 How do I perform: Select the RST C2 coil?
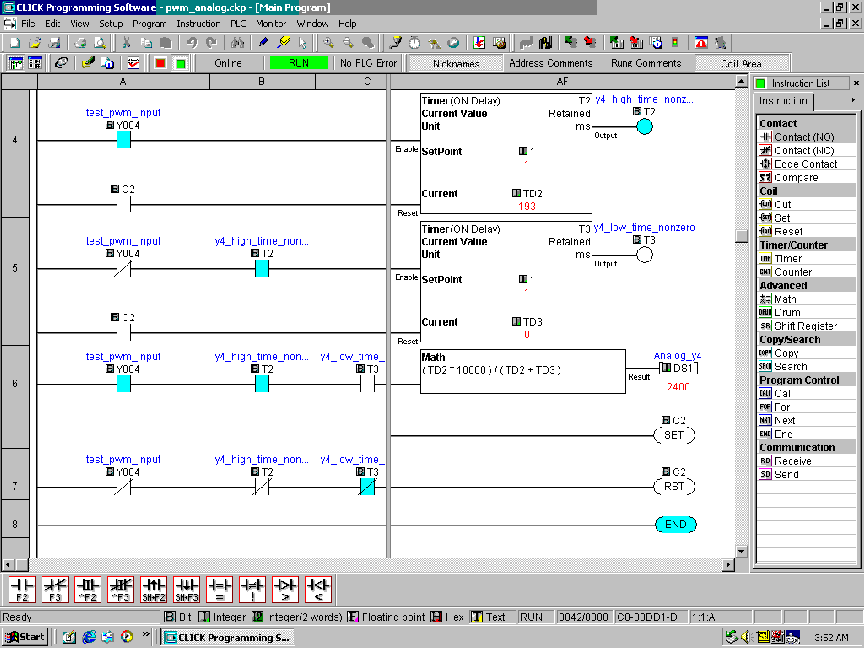point(674,486)
